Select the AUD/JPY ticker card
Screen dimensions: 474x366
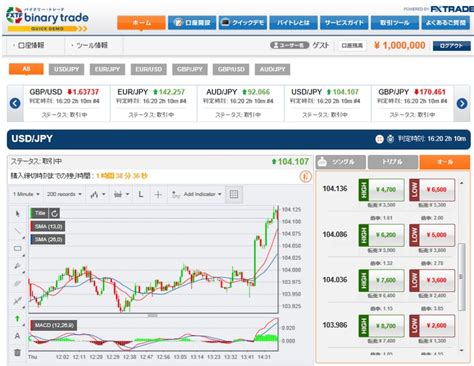pos(240,103)
